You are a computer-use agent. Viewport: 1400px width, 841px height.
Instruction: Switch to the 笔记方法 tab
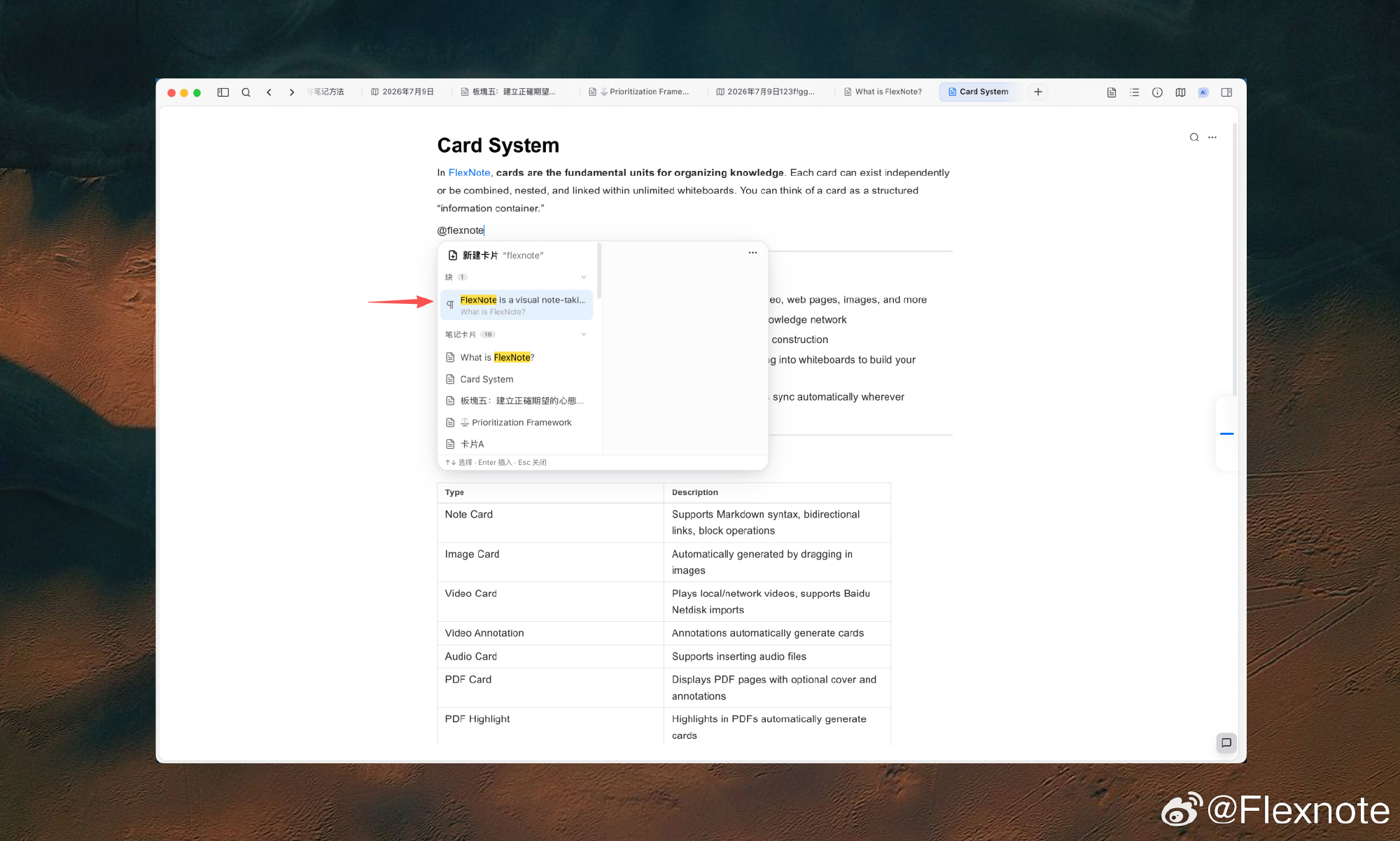325,92
